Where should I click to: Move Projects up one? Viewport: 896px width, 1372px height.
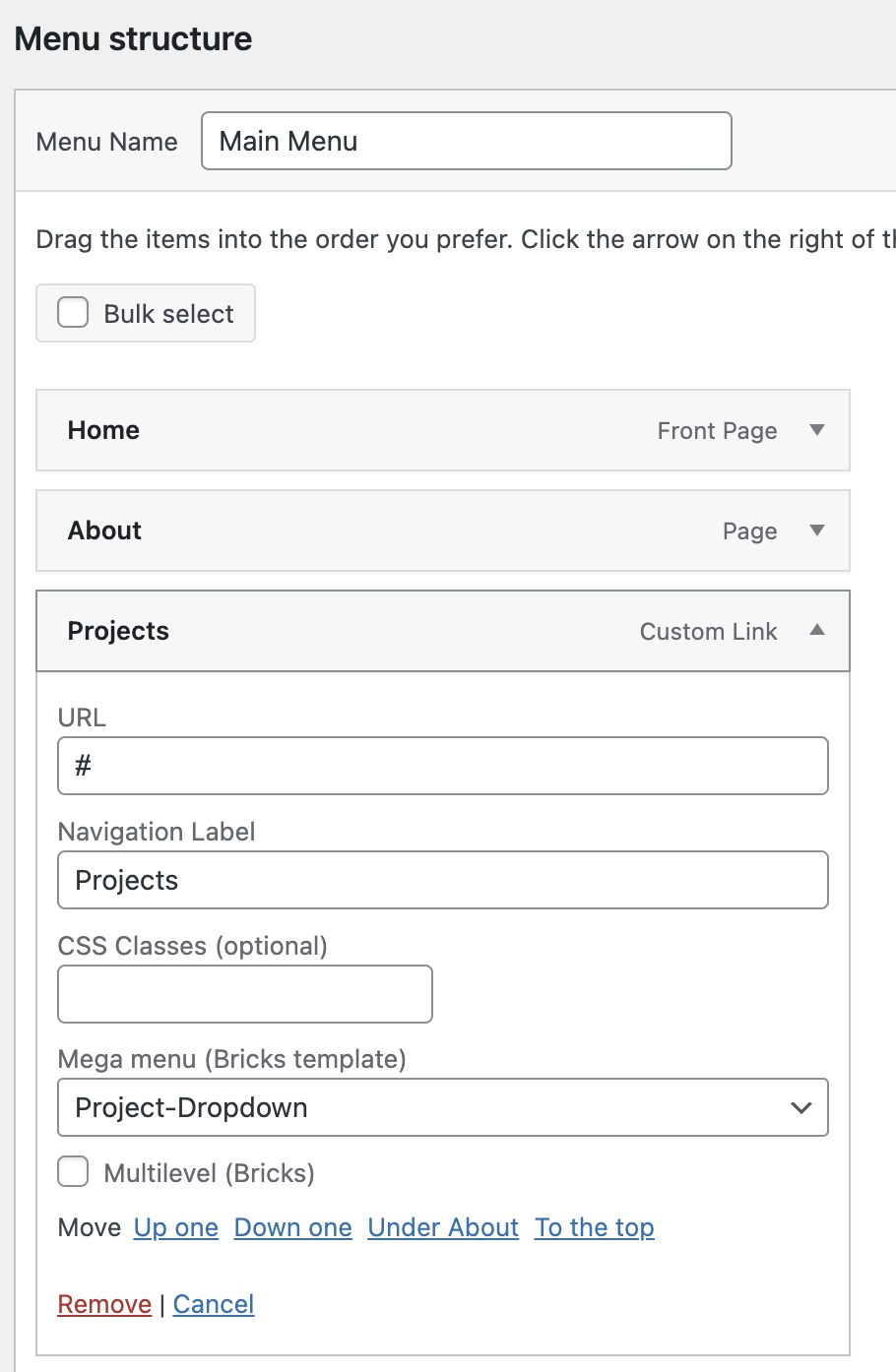coord(176,1227)
